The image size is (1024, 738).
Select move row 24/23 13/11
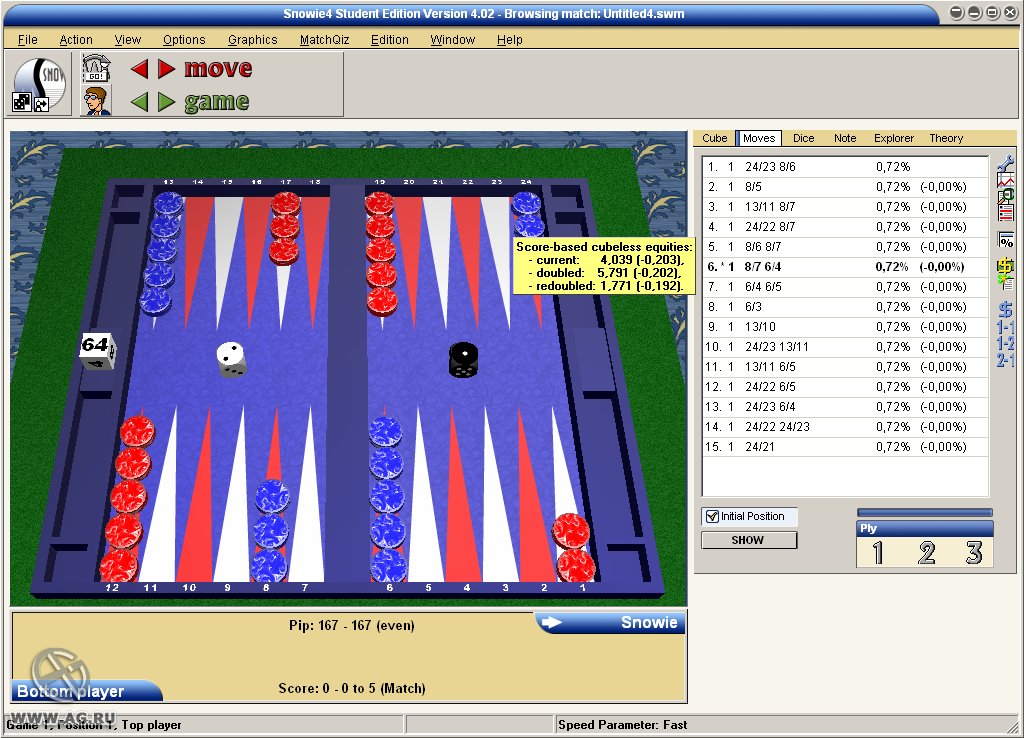click(x=845, y=347)
